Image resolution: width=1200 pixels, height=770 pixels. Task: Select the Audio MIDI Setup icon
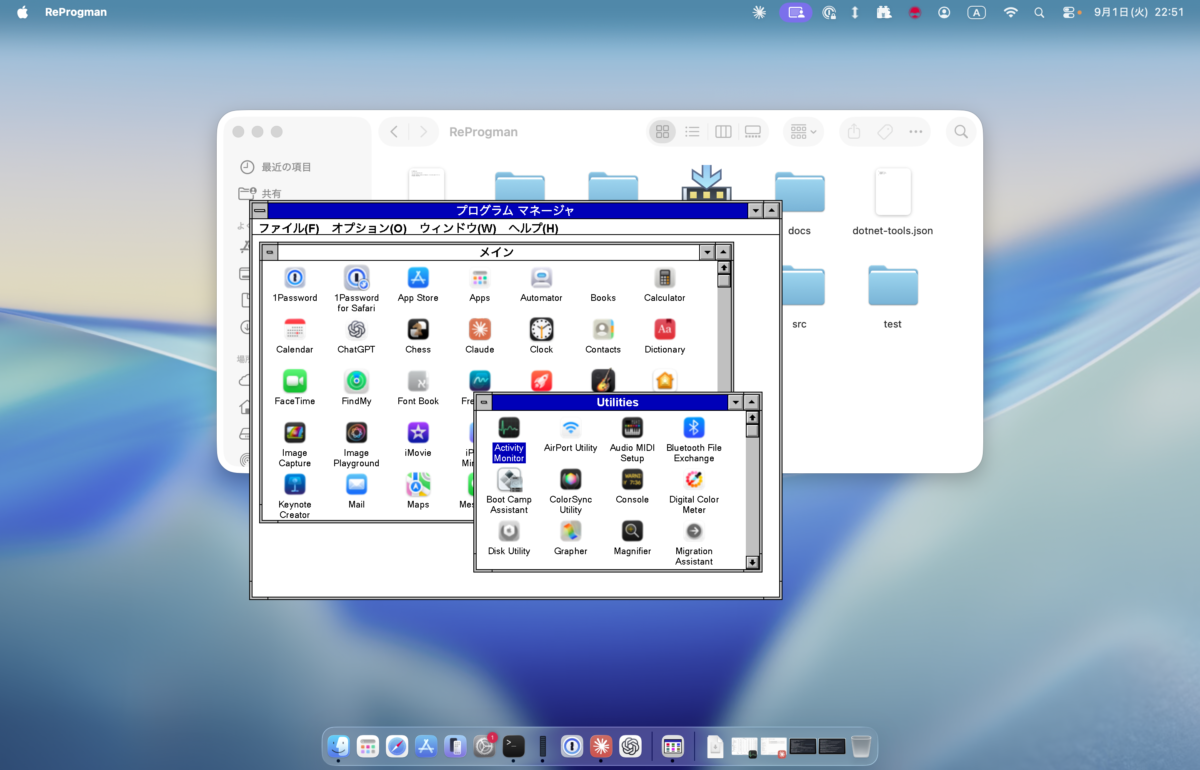(632, 428)
